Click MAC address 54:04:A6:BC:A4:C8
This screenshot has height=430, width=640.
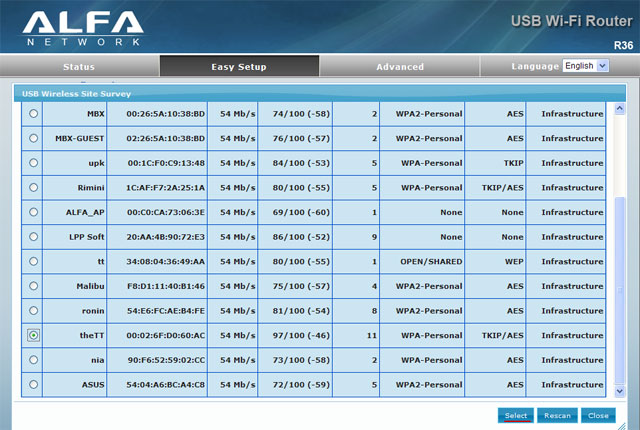tap(165, 384)
